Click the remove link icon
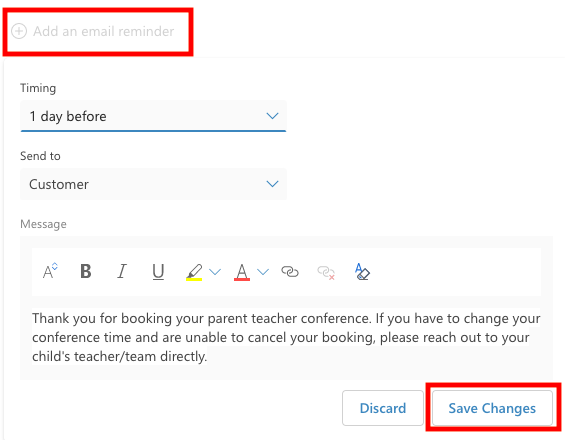Screen dimensions: 565x440 326,272
